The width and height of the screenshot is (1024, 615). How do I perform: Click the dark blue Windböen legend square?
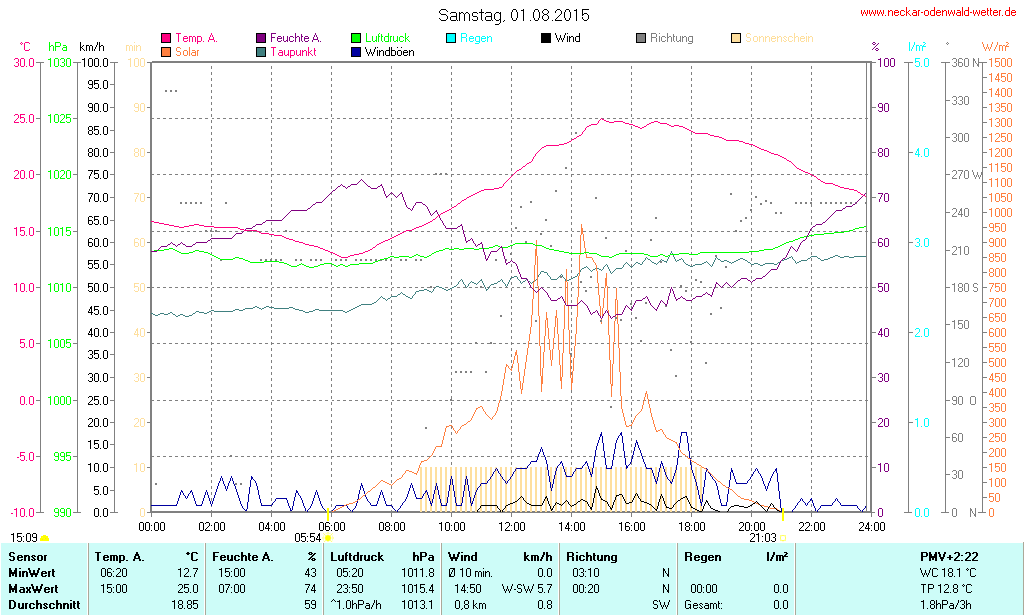pos(357,51)
